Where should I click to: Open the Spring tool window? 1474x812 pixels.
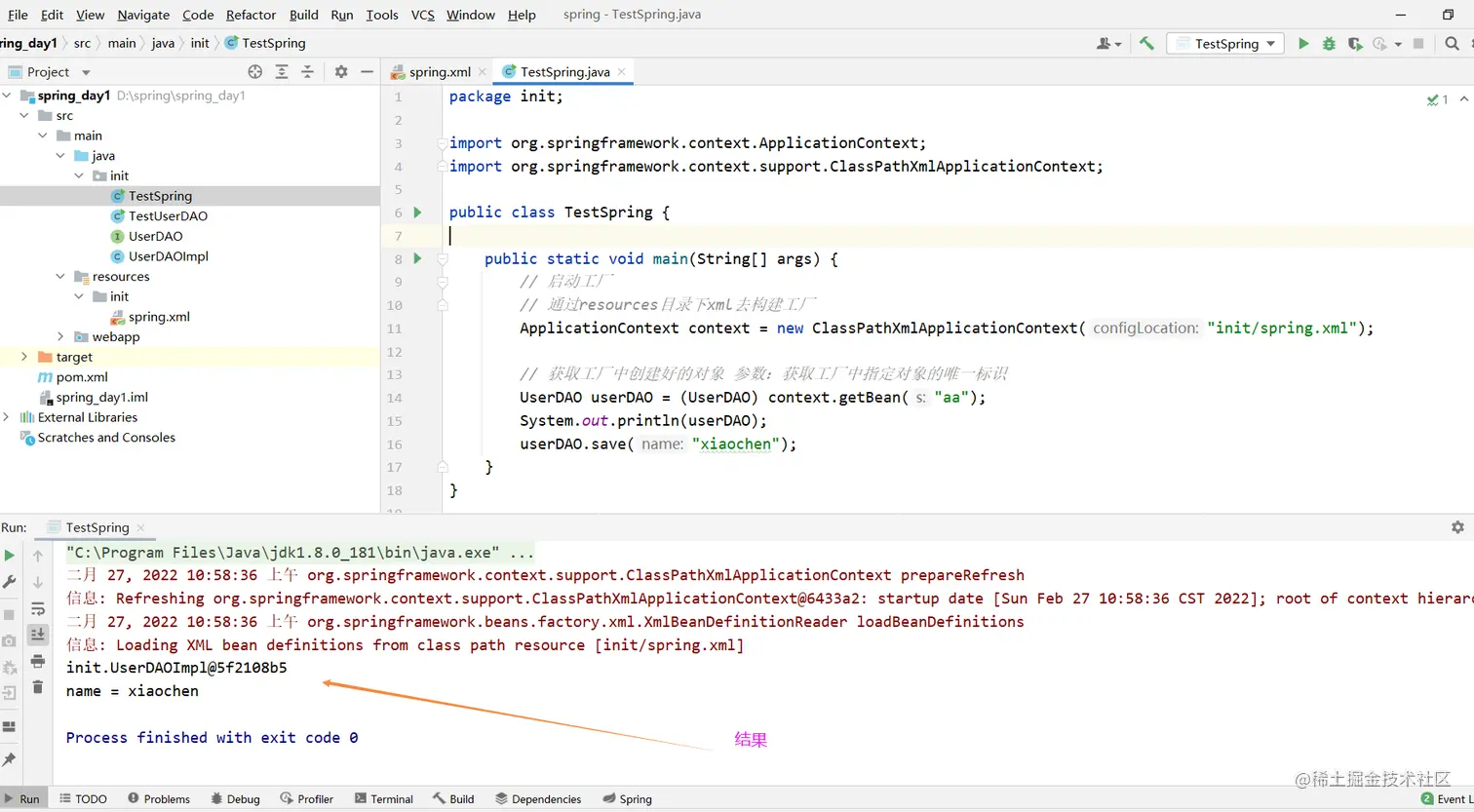627,798
